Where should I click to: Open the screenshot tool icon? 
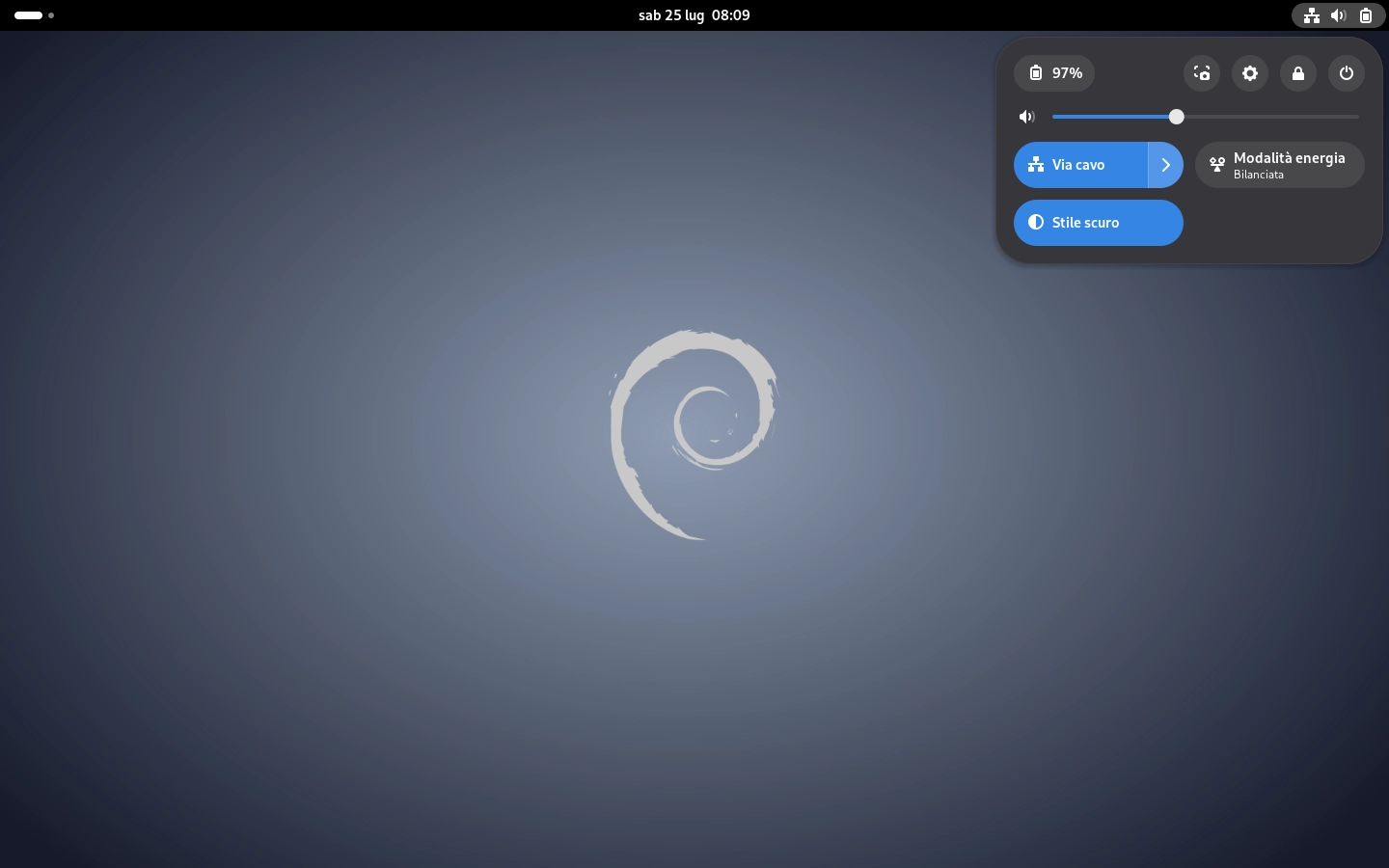[x=1202, y=73]
